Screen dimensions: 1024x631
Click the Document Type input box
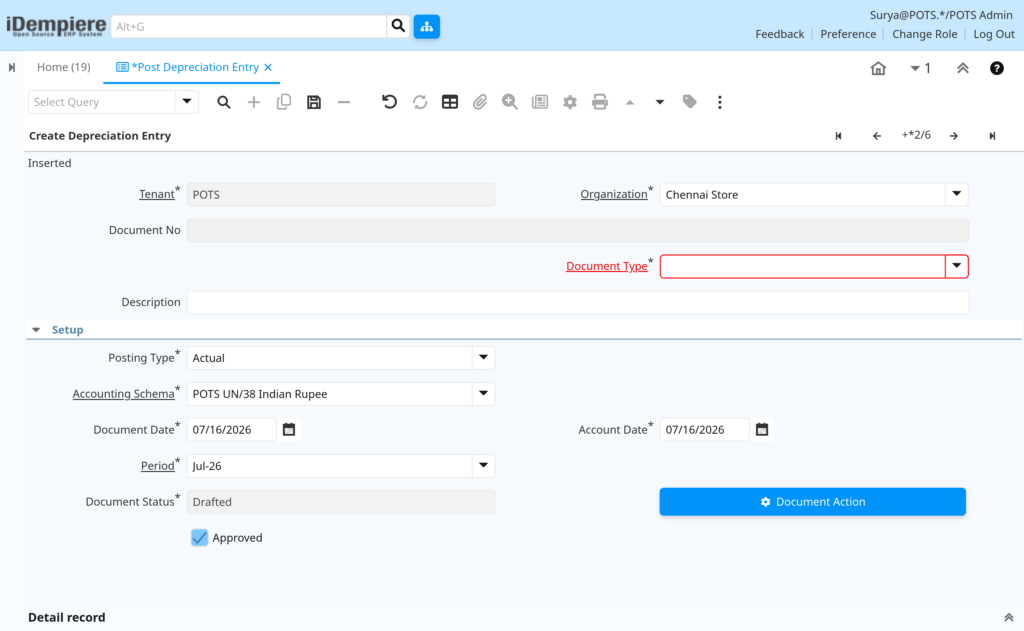pyautogui.click(x=803, y=266)
